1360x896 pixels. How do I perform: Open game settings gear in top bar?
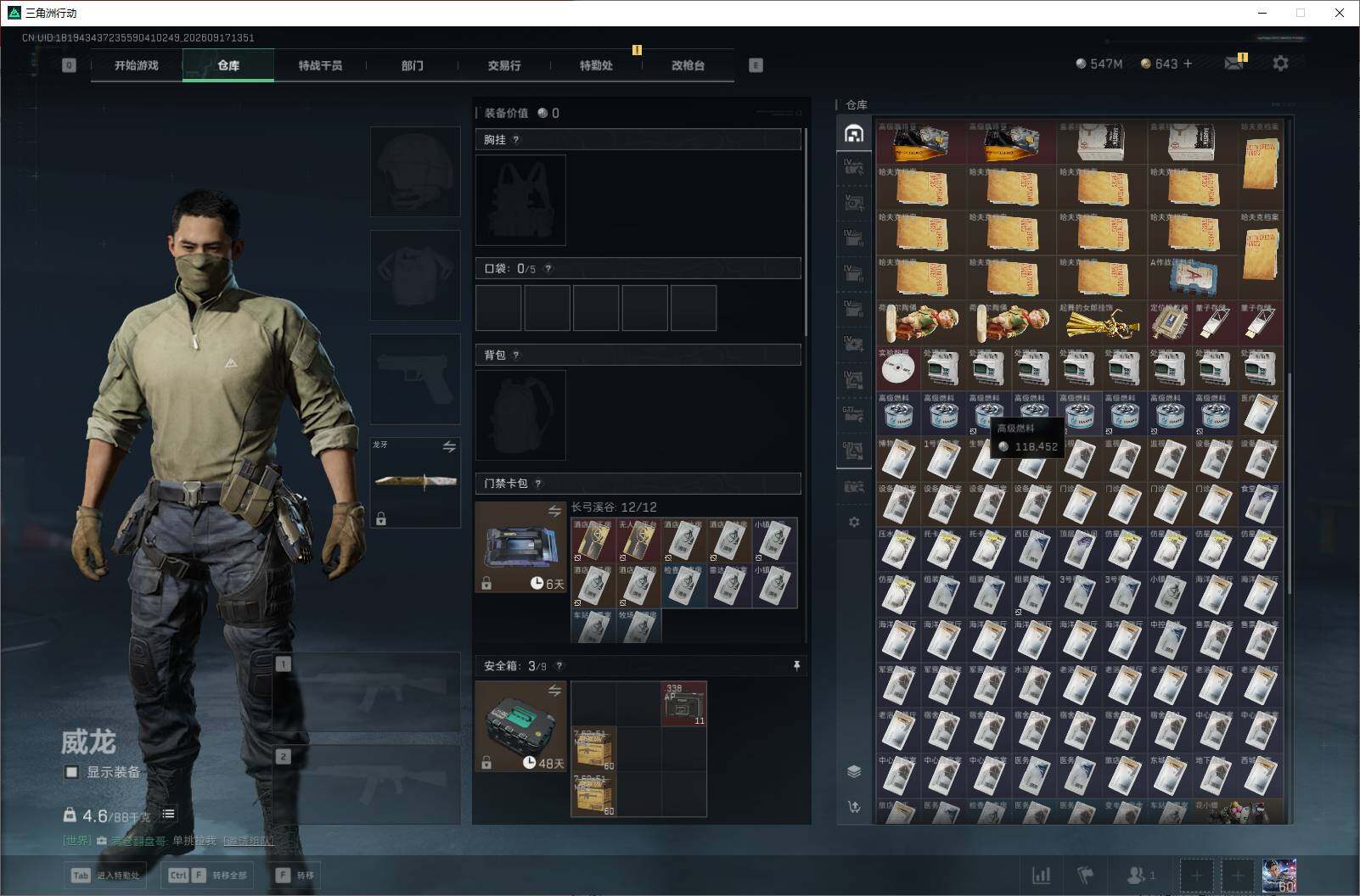pyautogui.click(x=1280, y=64)
